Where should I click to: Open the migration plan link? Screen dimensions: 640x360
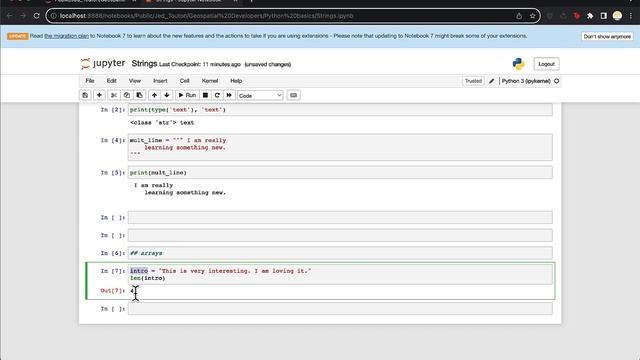[x=66, y=36]
